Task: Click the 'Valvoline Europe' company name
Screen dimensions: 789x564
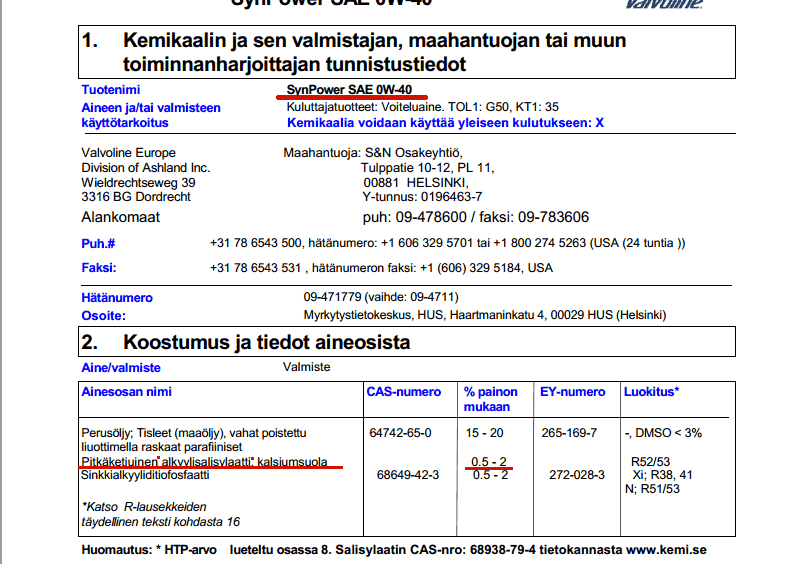Action: [x=129, y=152]
